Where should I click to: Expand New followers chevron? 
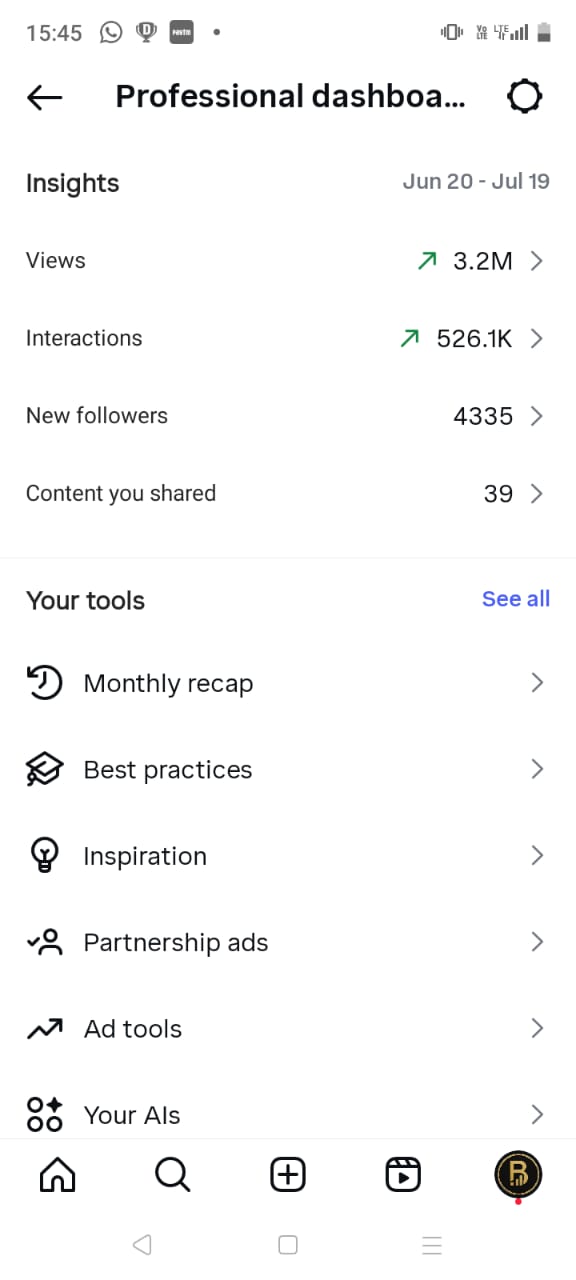point(537,416)
